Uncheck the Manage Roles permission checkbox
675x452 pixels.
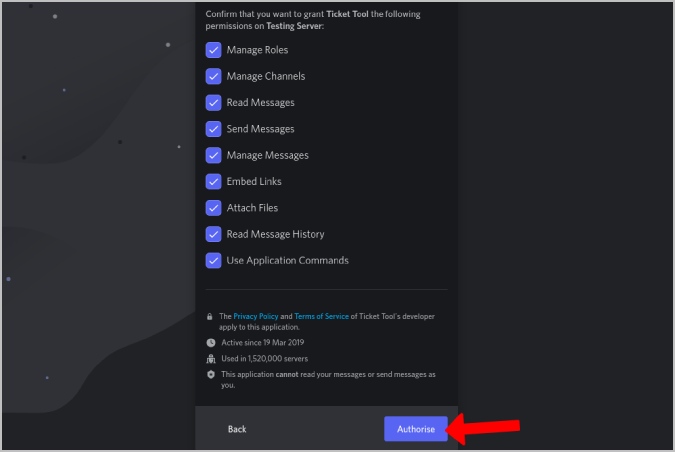pyautogui.click(x=214, y=50)
